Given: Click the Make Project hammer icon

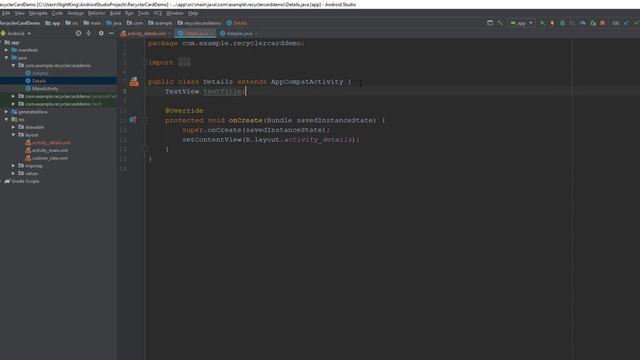Looking at the screenshot, I should [500, 23].
